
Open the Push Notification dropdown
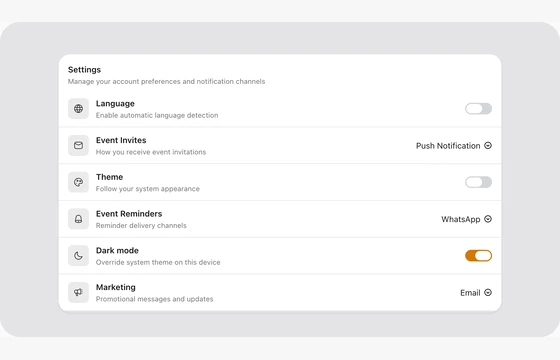coord(454,146)
